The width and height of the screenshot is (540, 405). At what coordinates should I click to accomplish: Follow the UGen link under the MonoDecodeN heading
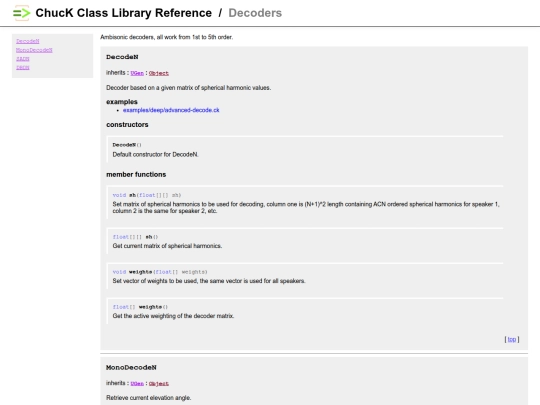pos(137,384)
